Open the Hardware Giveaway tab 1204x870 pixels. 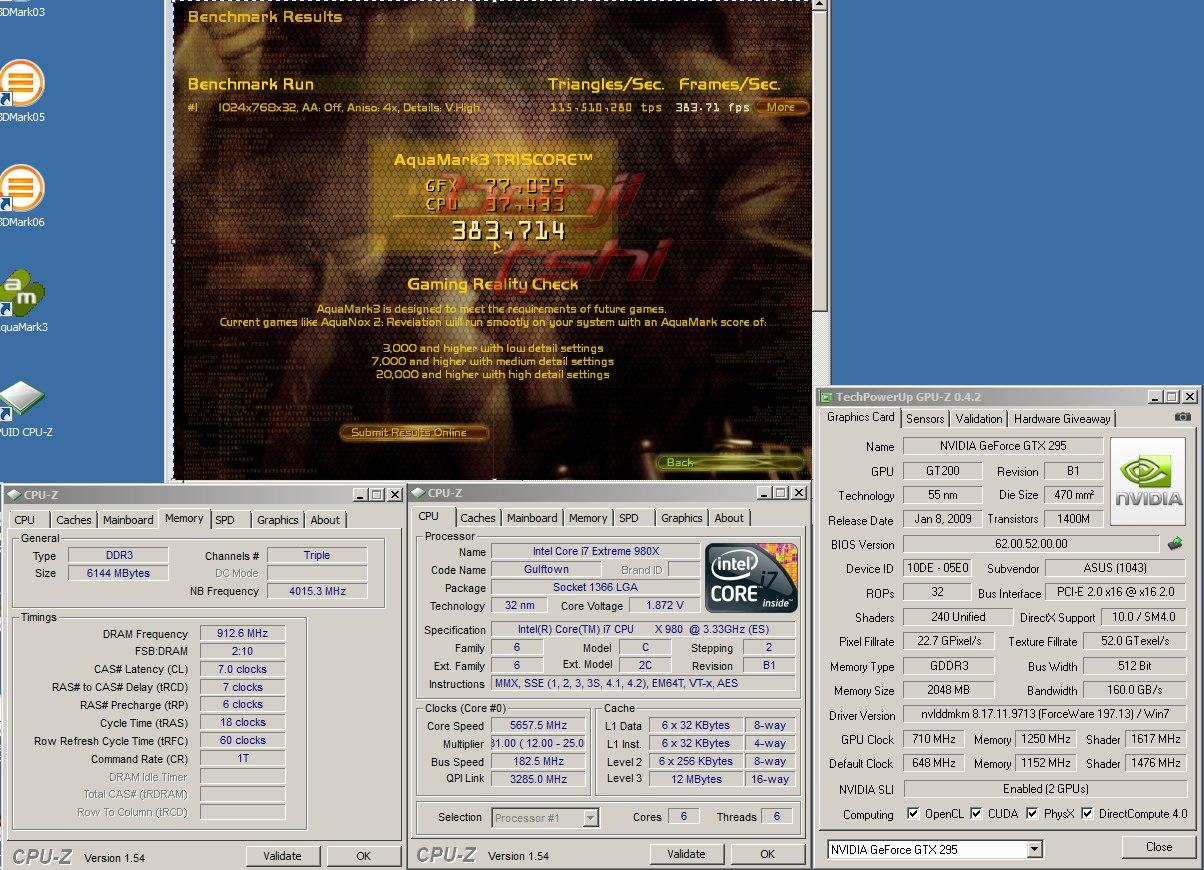(x=1061, y=419)
